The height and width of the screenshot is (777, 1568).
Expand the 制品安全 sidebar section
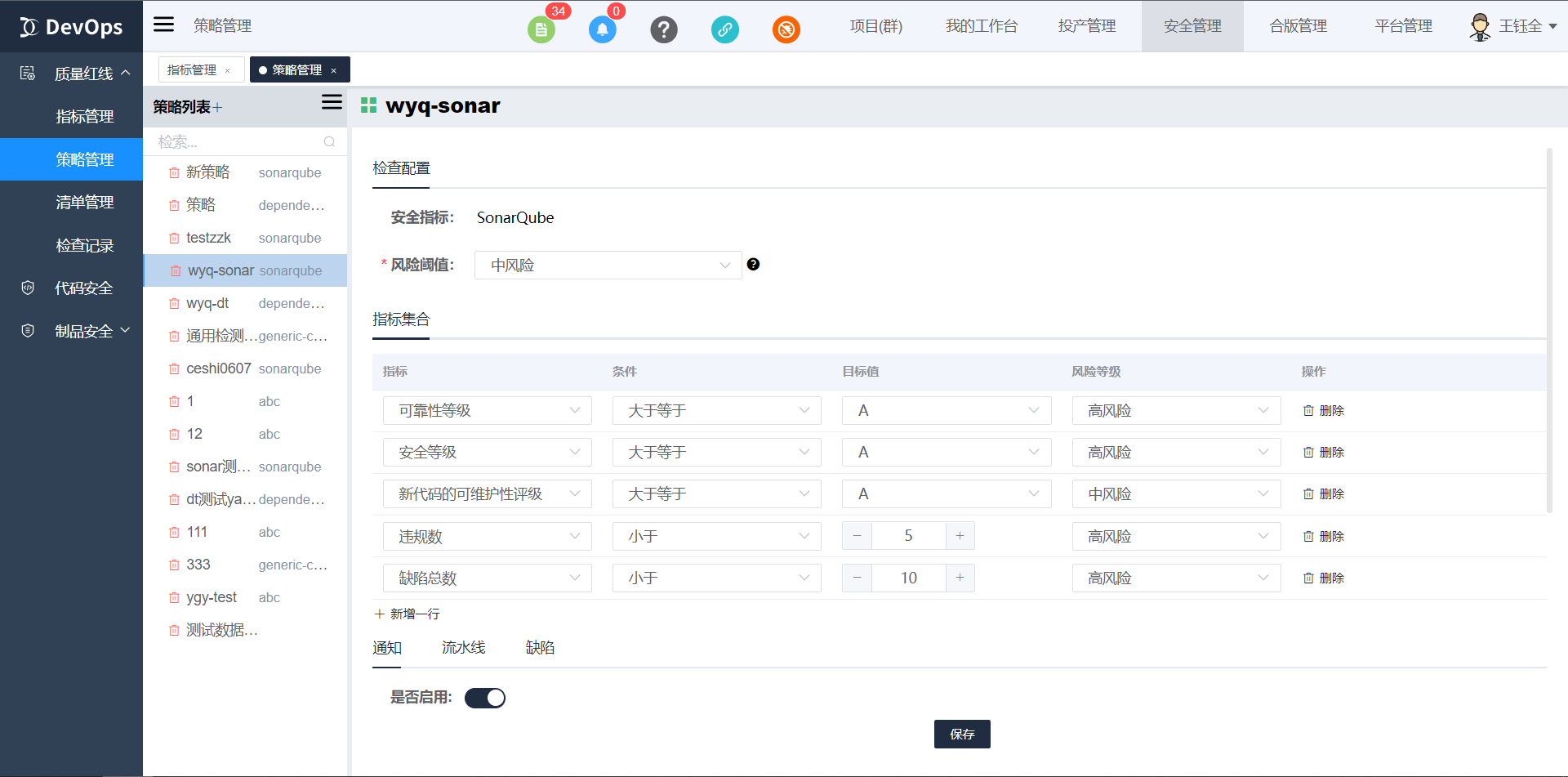point(83,331)
